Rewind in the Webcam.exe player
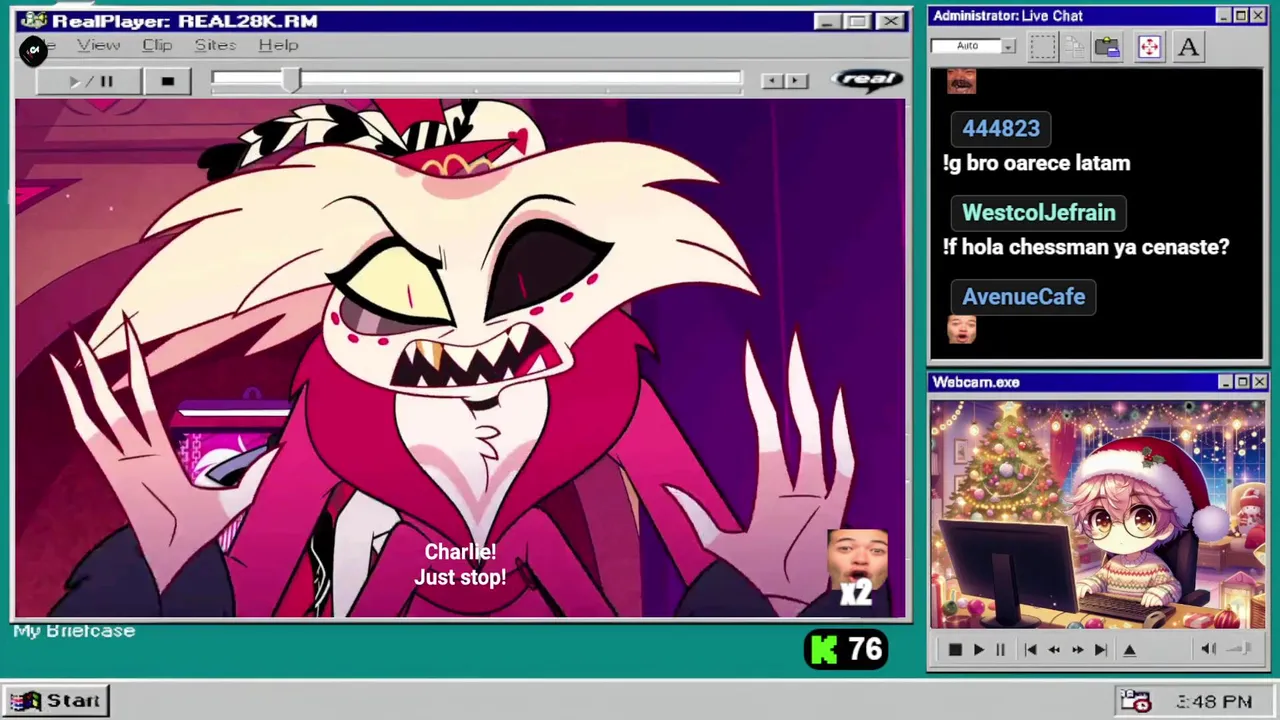 [1054, 650]
